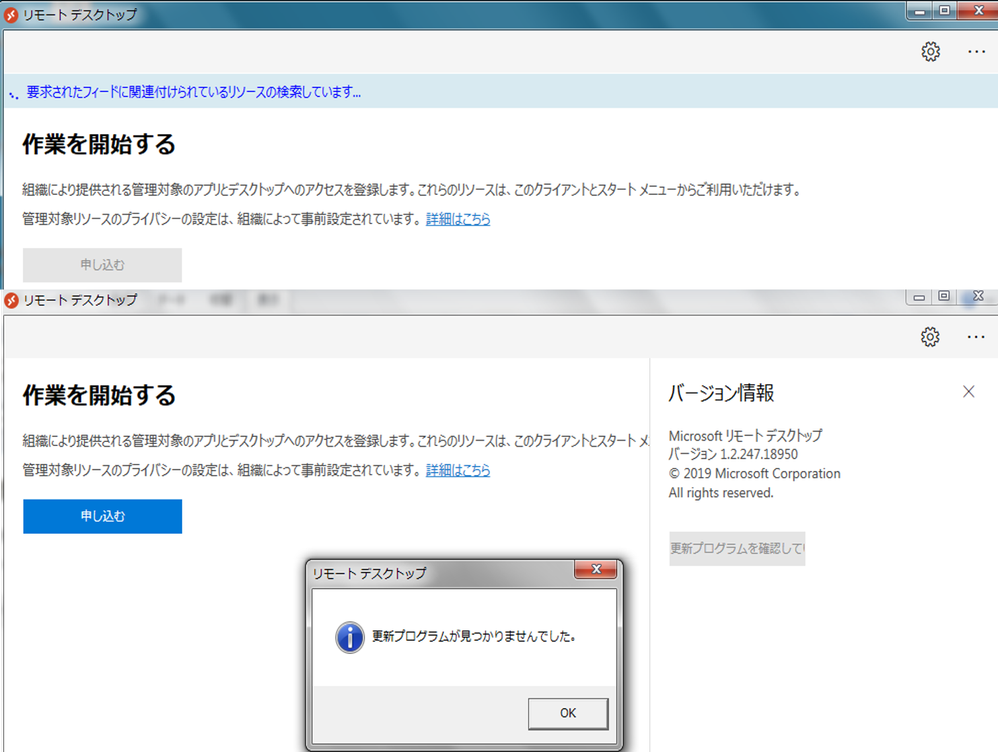Viewport: 998px width, 752px height.
Task: Close the upper Remote Desktop window
Action: pos(978,11)
